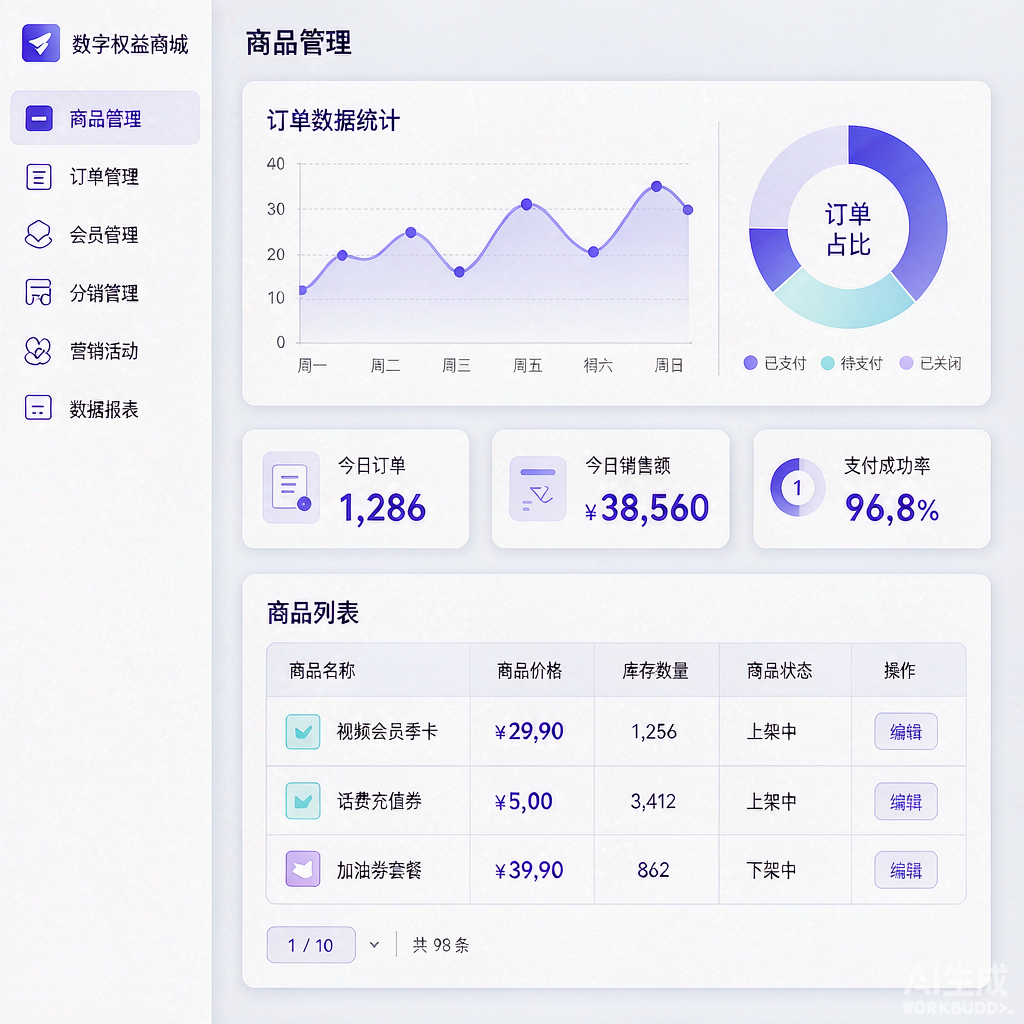Open the 1 / 10 page box
Image resolution: width=1024 pixels, height=1024 pixels.
click(x=311, y=944)
